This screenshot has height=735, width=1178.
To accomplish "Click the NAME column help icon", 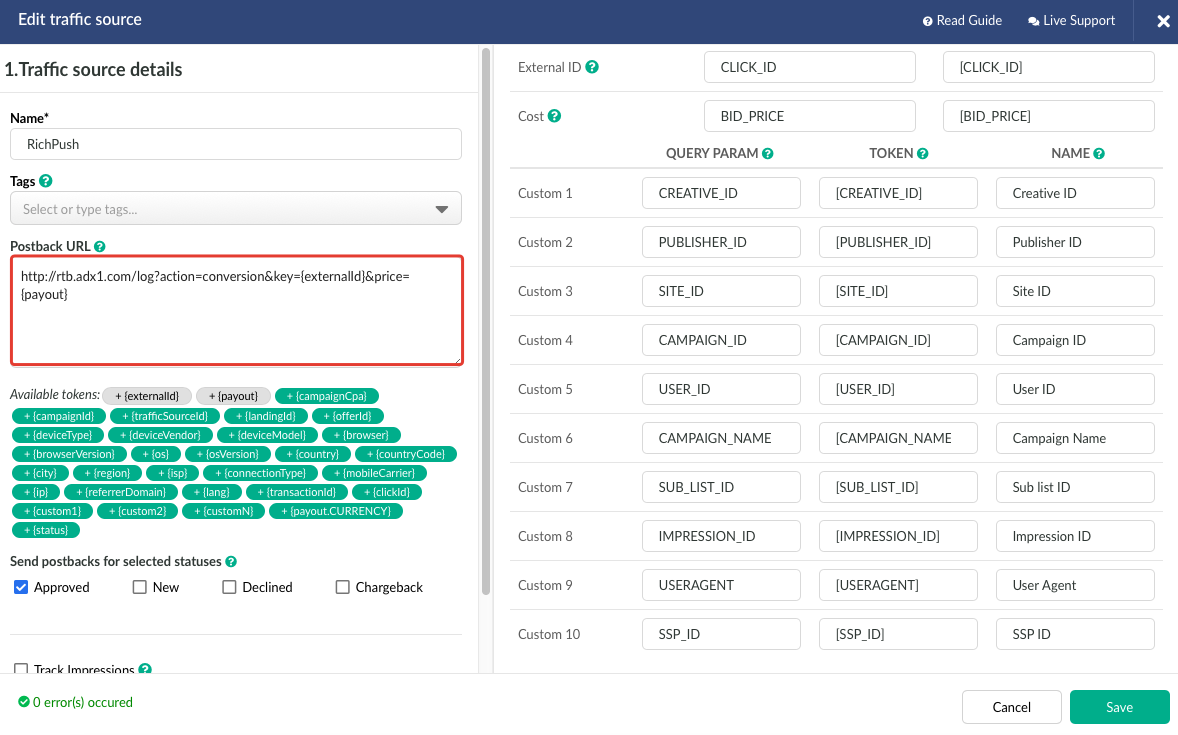I will pyautogui.click(x=1099, y=153).
